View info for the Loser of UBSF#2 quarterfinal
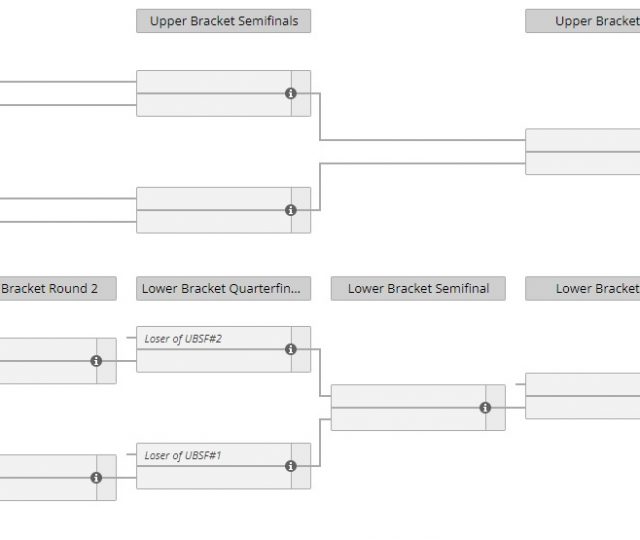640x540 pixels. (291, 350)
